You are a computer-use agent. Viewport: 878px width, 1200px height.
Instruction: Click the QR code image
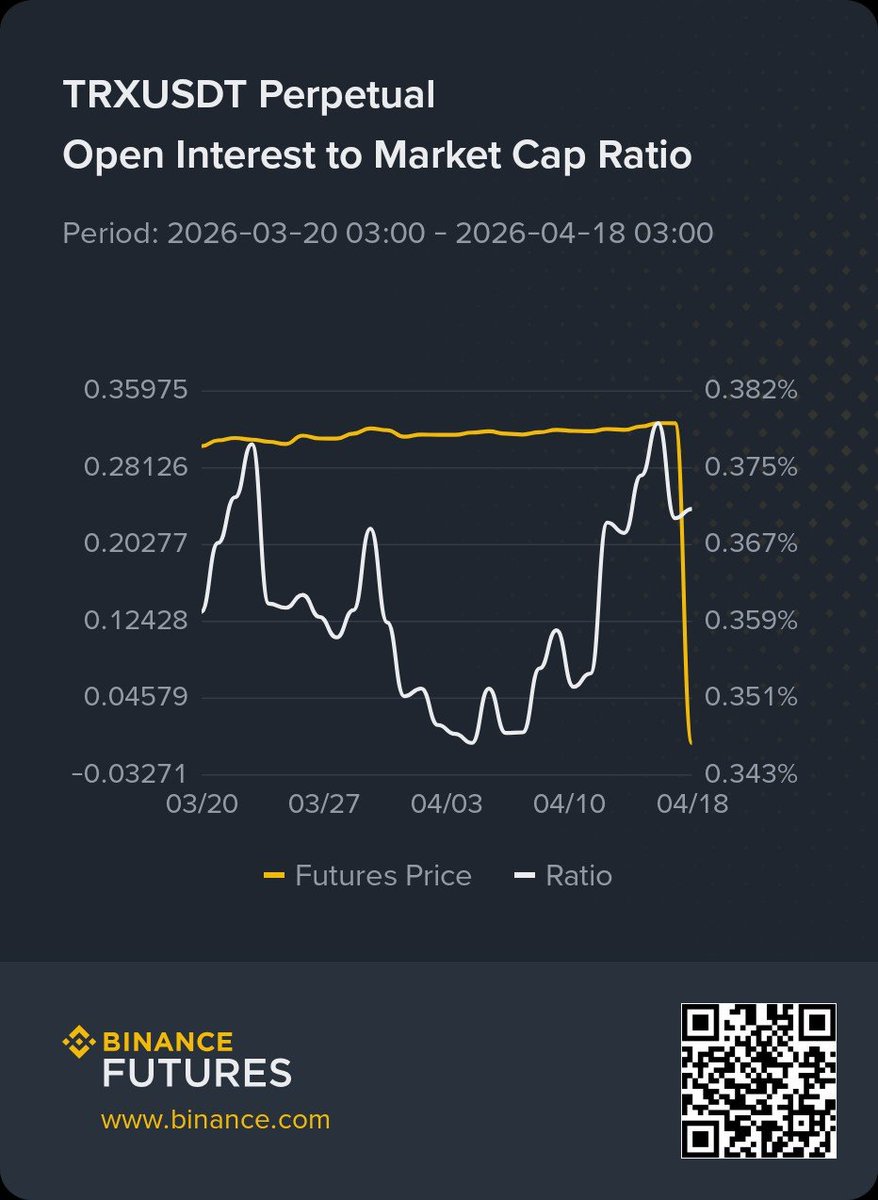[x=759, y=1081]
